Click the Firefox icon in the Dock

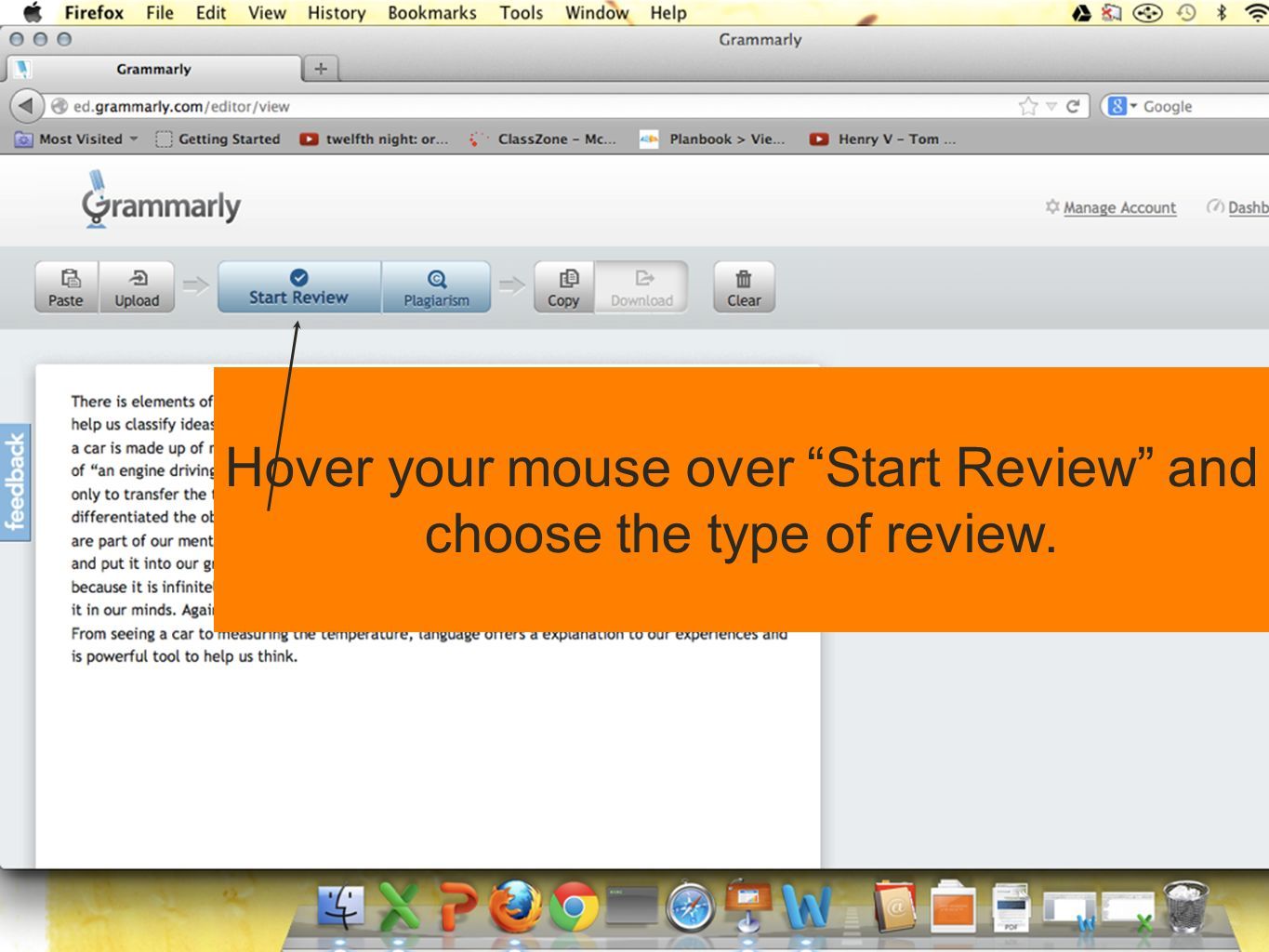click(x=515, y=906)
